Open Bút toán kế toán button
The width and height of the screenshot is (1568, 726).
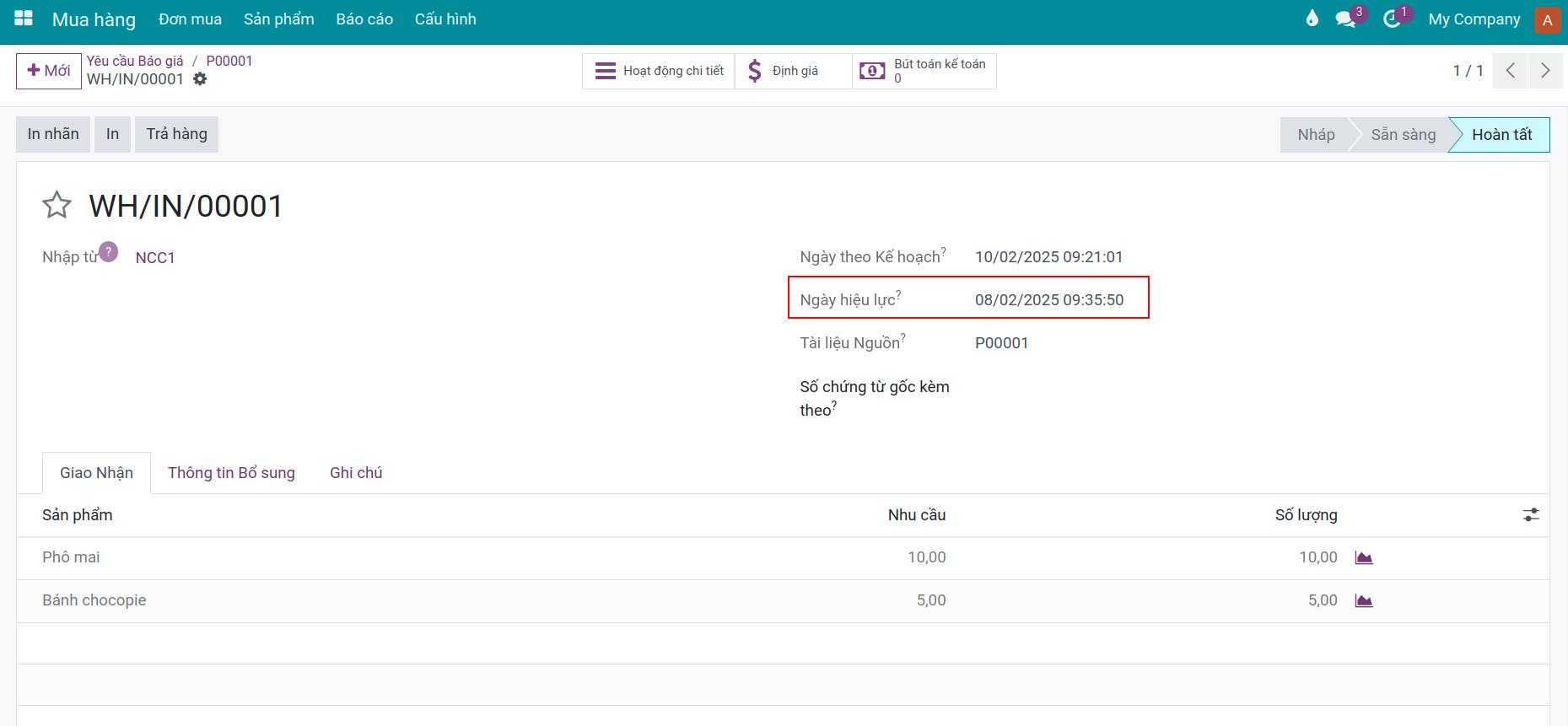[924, 71]
